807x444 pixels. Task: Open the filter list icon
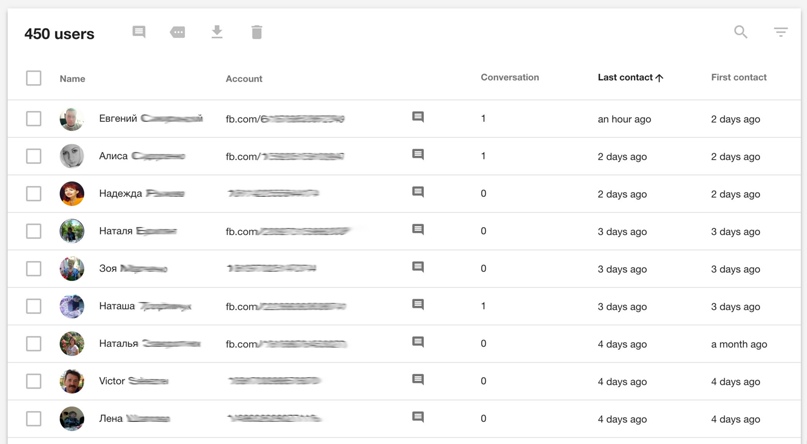[781, 32]
